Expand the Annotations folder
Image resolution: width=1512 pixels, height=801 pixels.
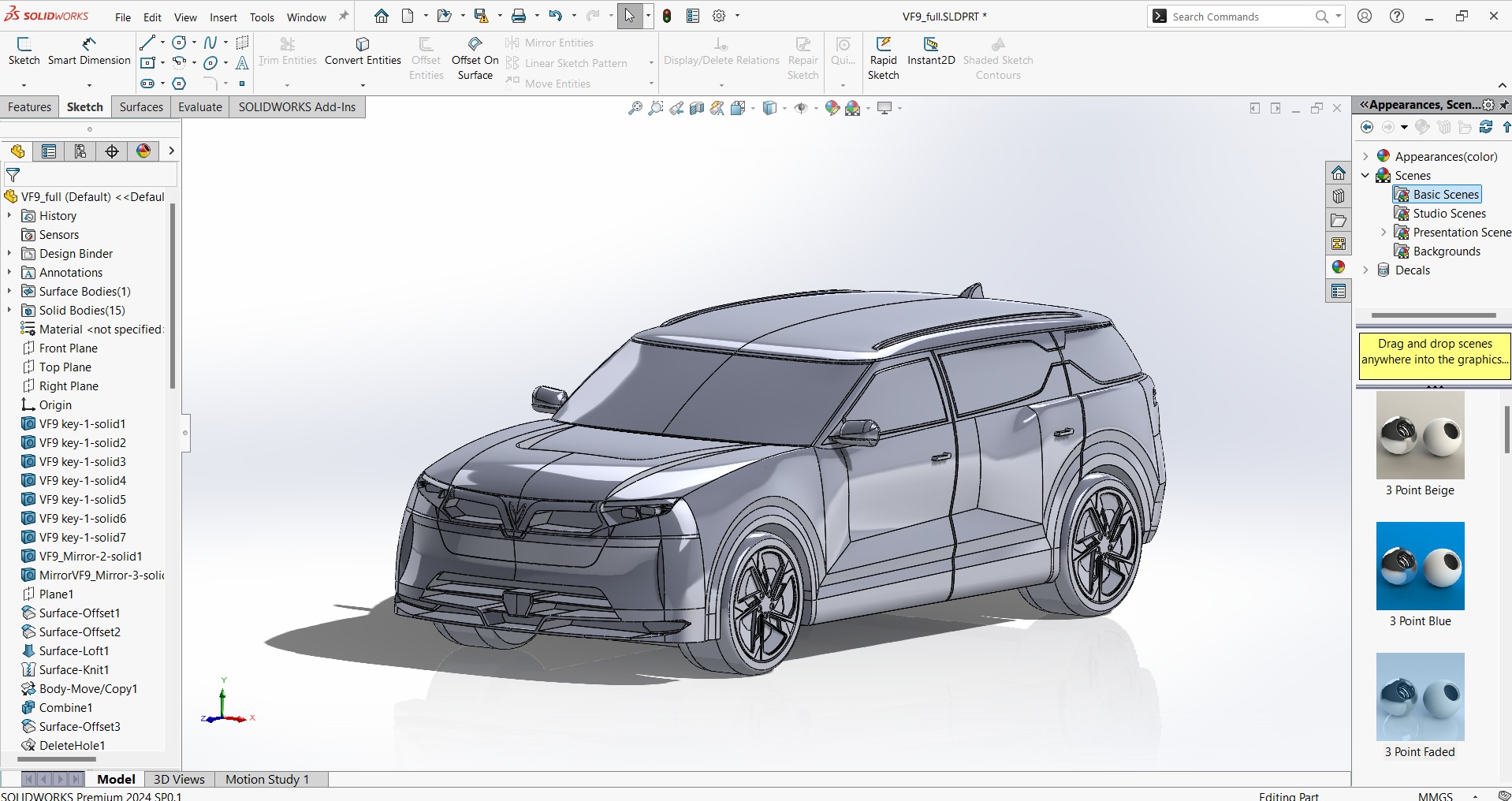[9, 272]
